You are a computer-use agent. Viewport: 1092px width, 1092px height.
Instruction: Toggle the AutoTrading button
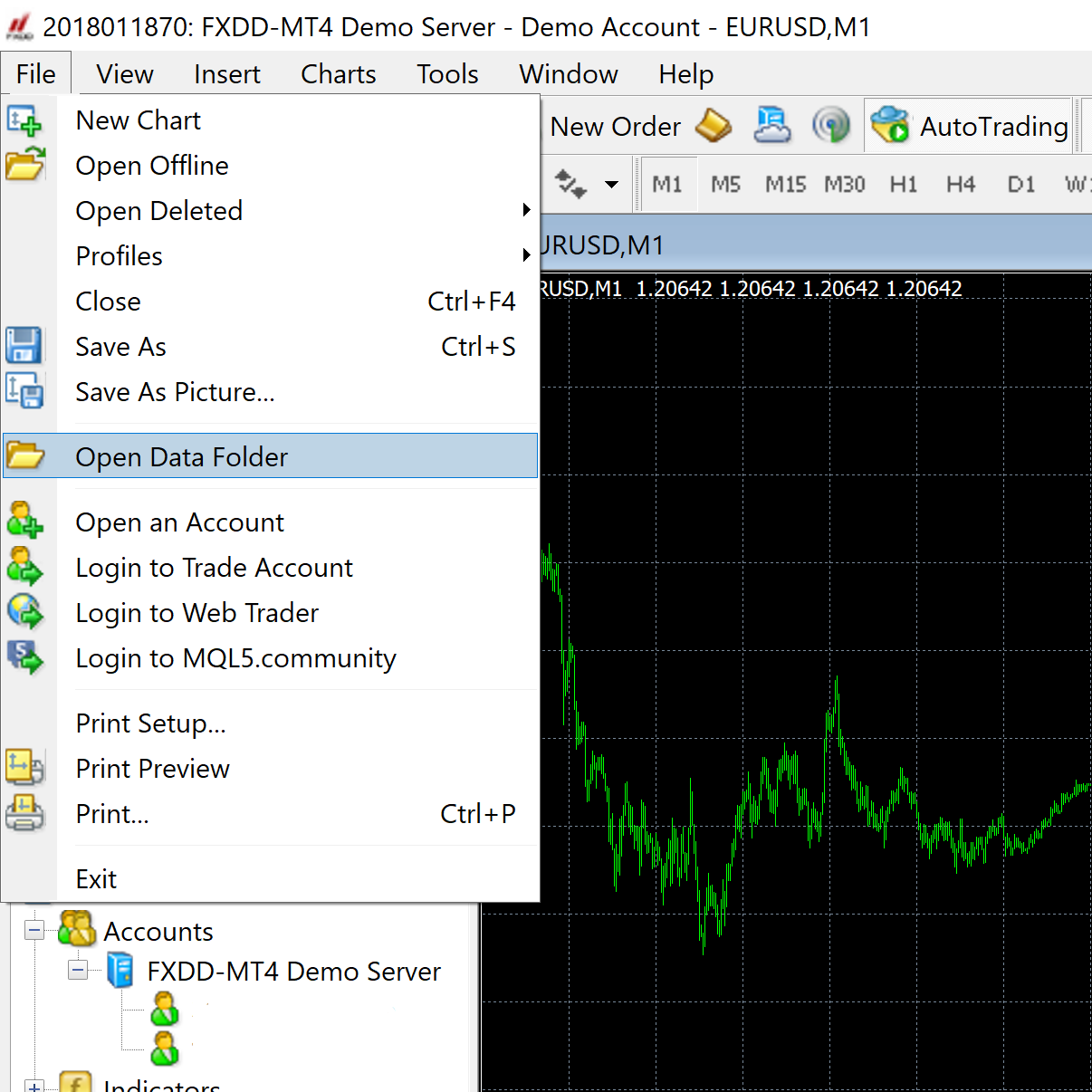pyautogui.click(x=969, y=126)
